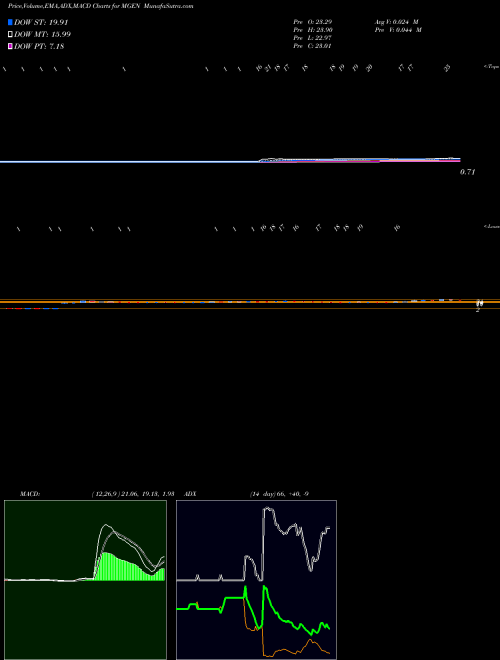Open the MACD histogram chart thumbnail
Viewport: 500px width, 660px height.
click(85, 580)
